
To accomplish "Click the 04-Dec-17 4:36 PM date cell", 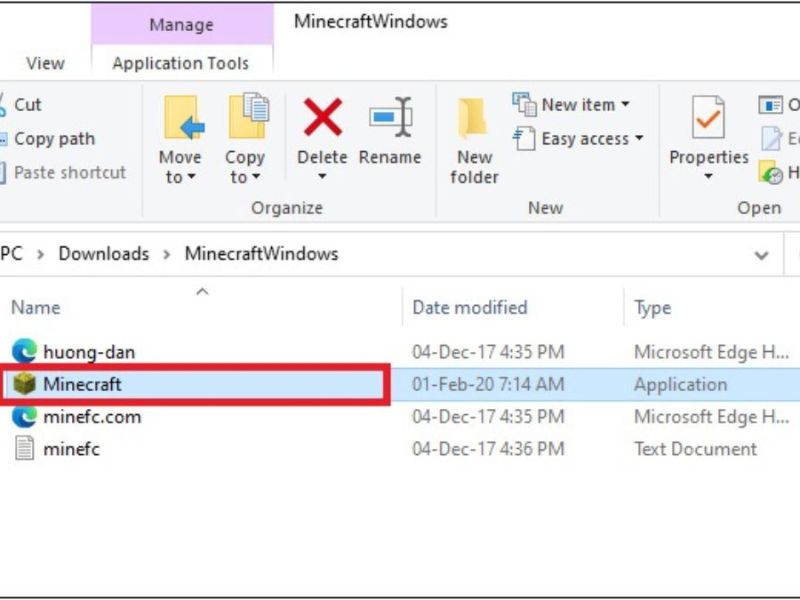I will (x=488, y=449).
